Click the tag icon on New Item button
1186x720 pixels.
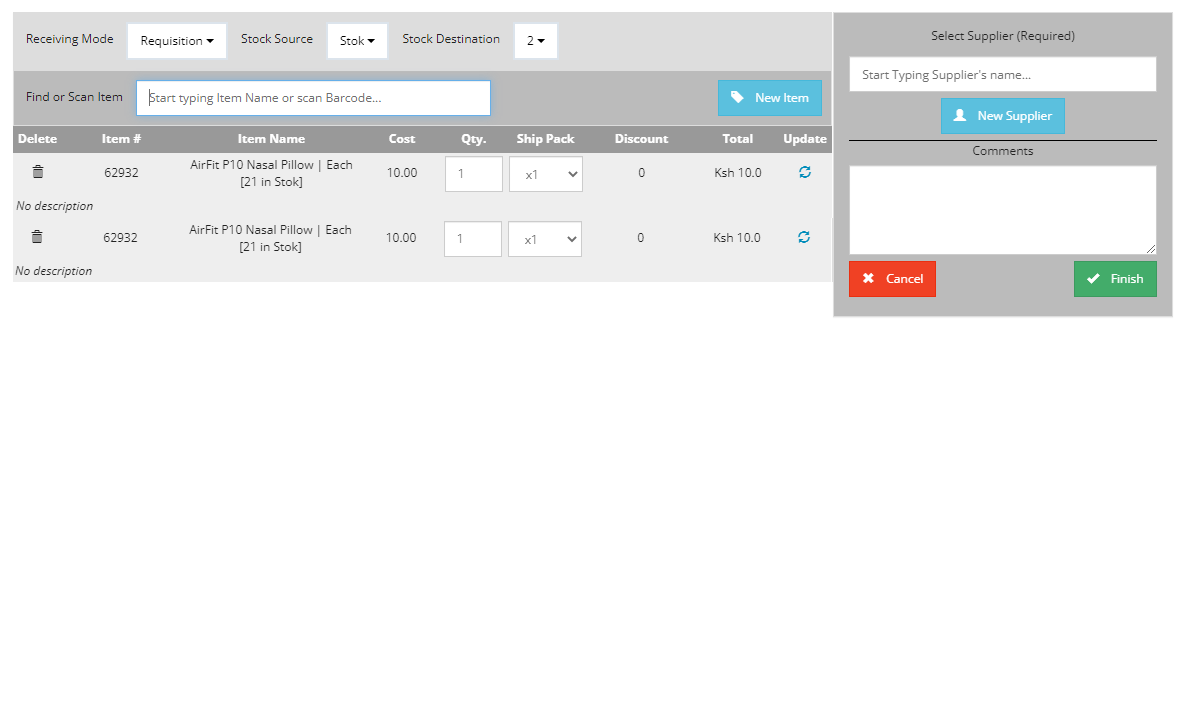tap(738, 97)
